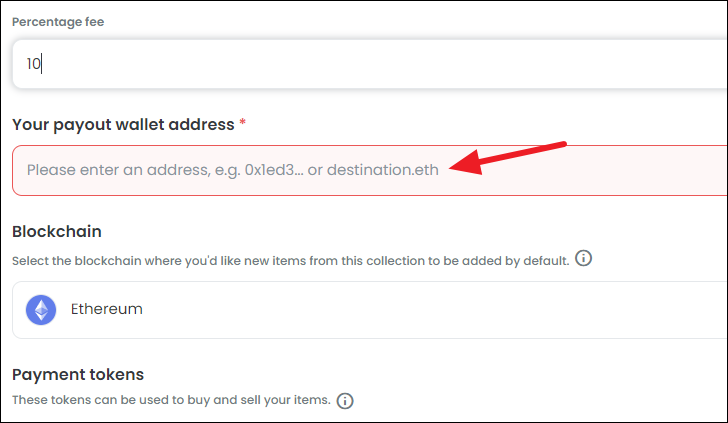
Task: Click the Blockchain section heading
Action: point(57,231)
